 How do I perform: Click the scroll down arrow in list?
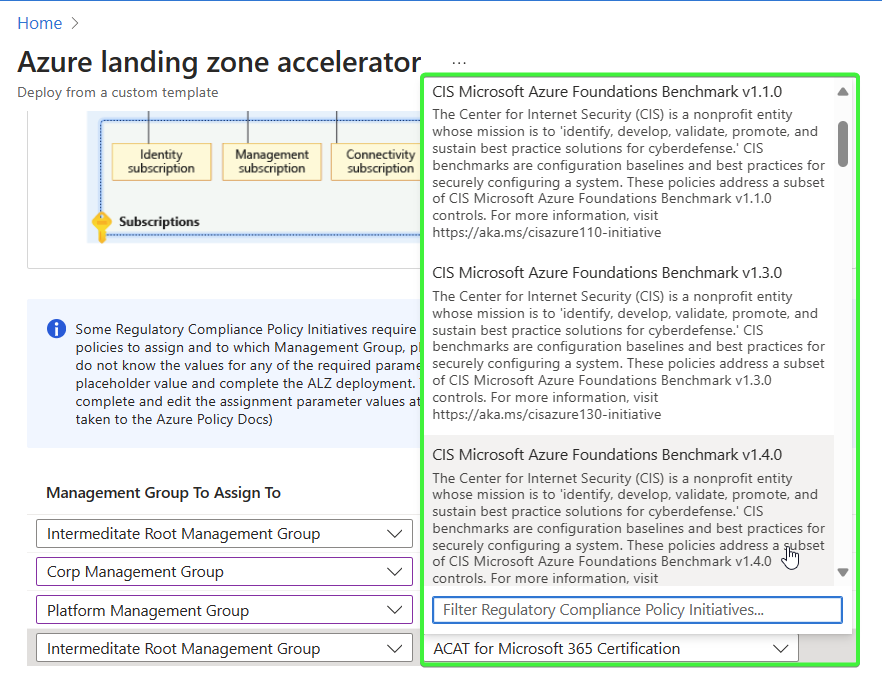843,572
